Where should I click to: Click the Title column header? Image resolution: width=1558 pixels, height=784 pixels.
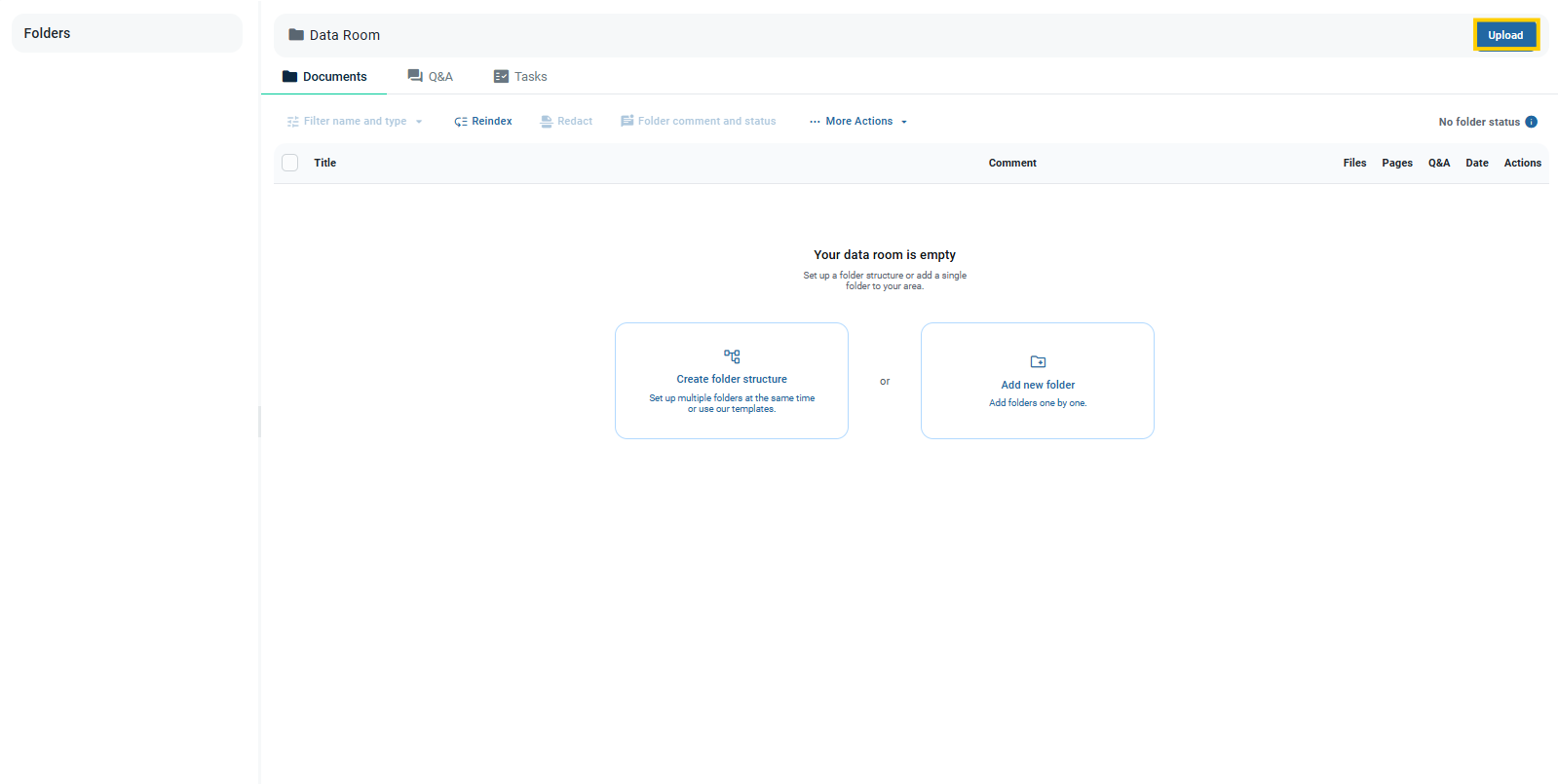coord(324,163)
